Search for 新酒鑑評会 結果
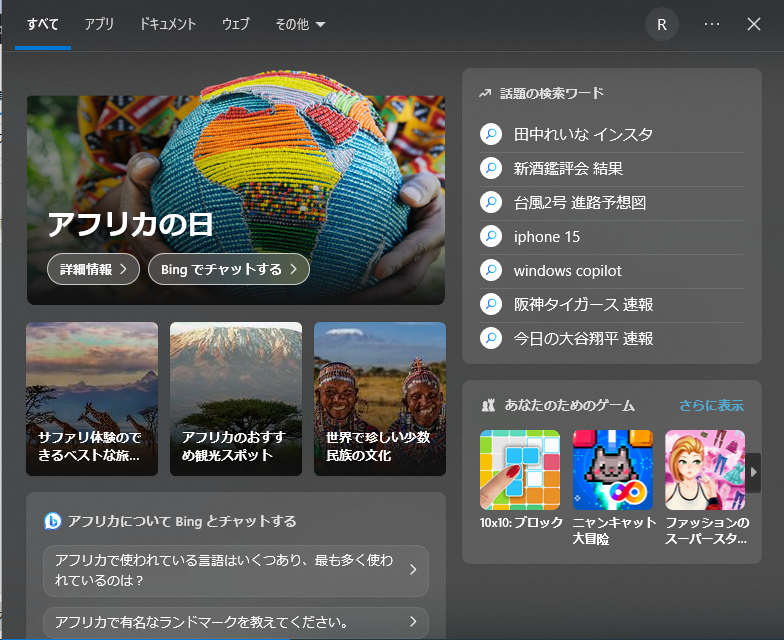The width and height of the screenshot is (784, 640). pos(568,168)
